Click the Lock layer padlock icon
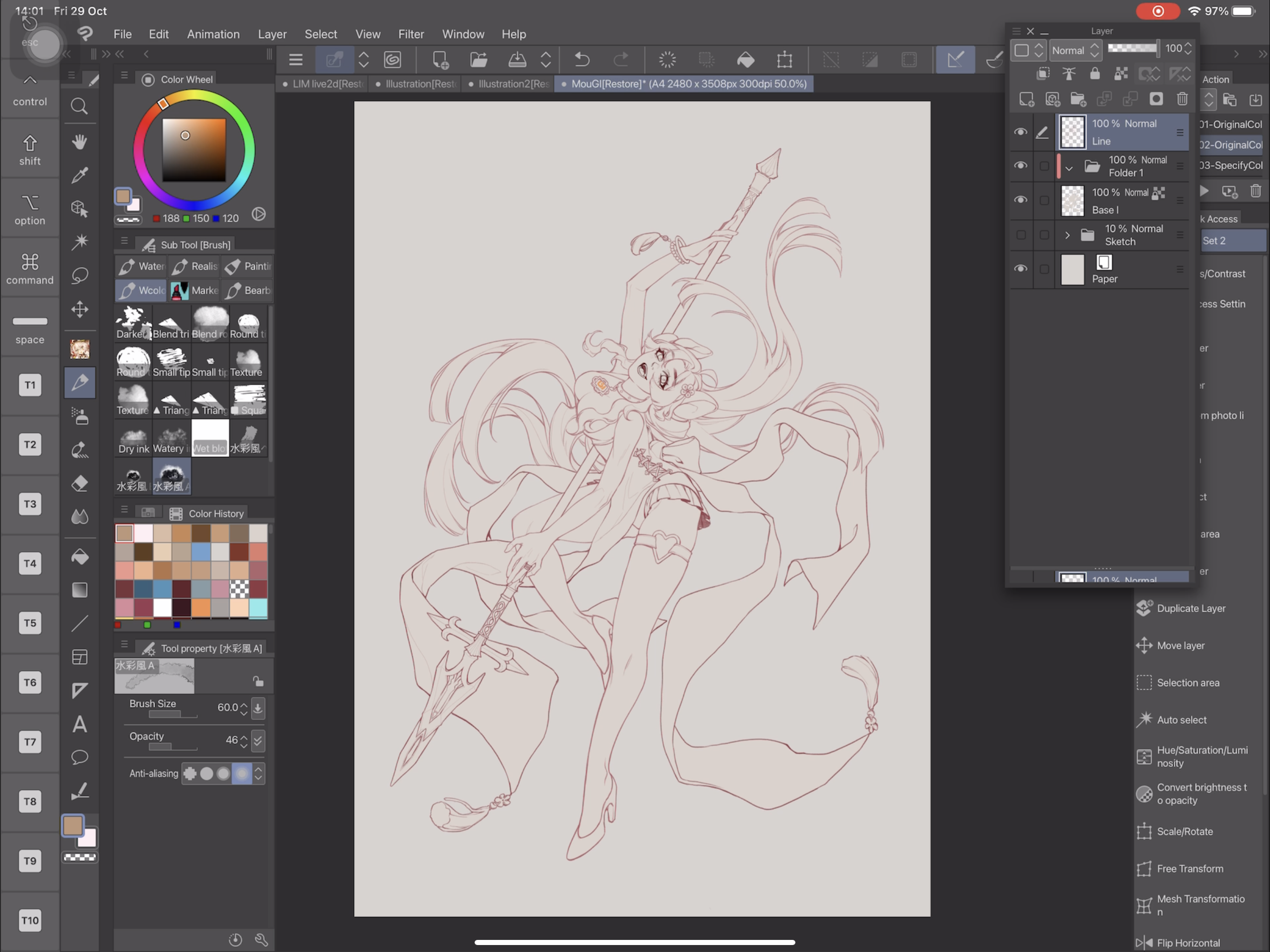Screen dimensions: 1270x952 [x=1094, y=73]
